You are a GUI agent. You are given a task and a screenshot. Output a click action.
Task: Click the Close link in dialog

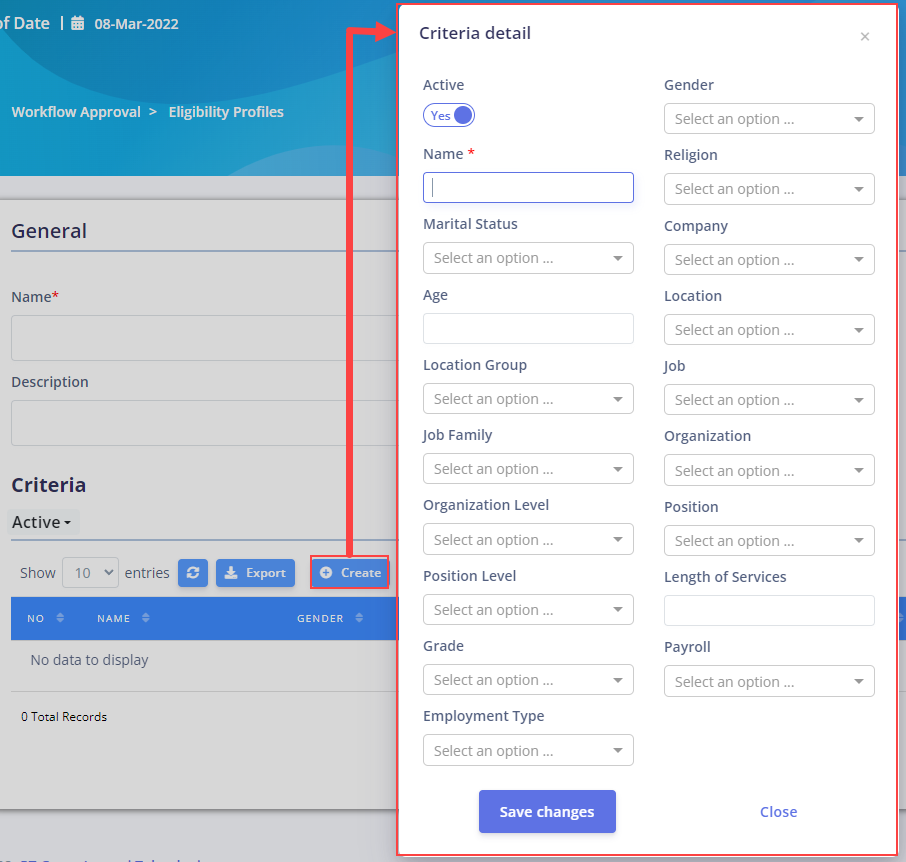(778, 812)
